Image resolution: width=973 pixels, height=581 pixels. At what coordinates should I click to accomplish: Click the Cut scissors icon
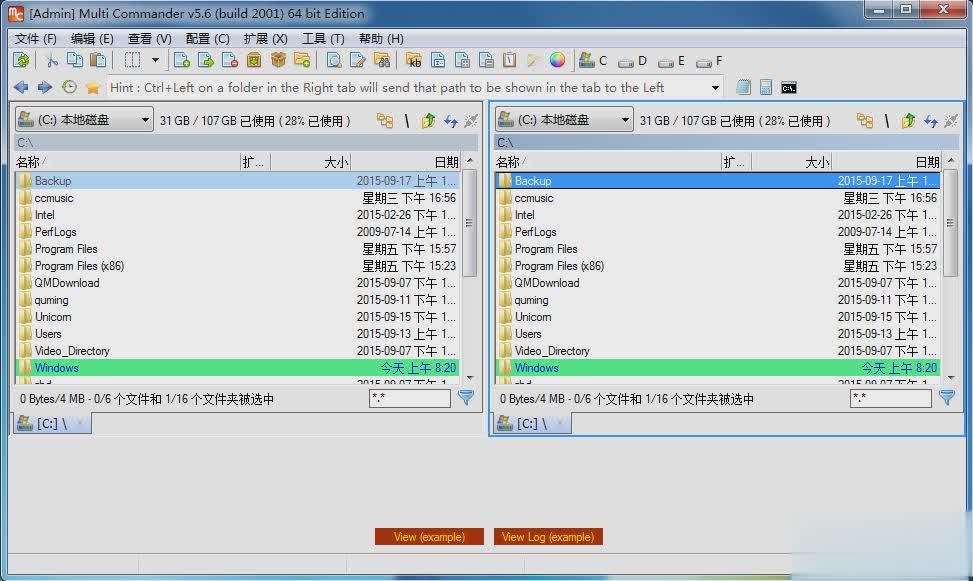(52, 60)
